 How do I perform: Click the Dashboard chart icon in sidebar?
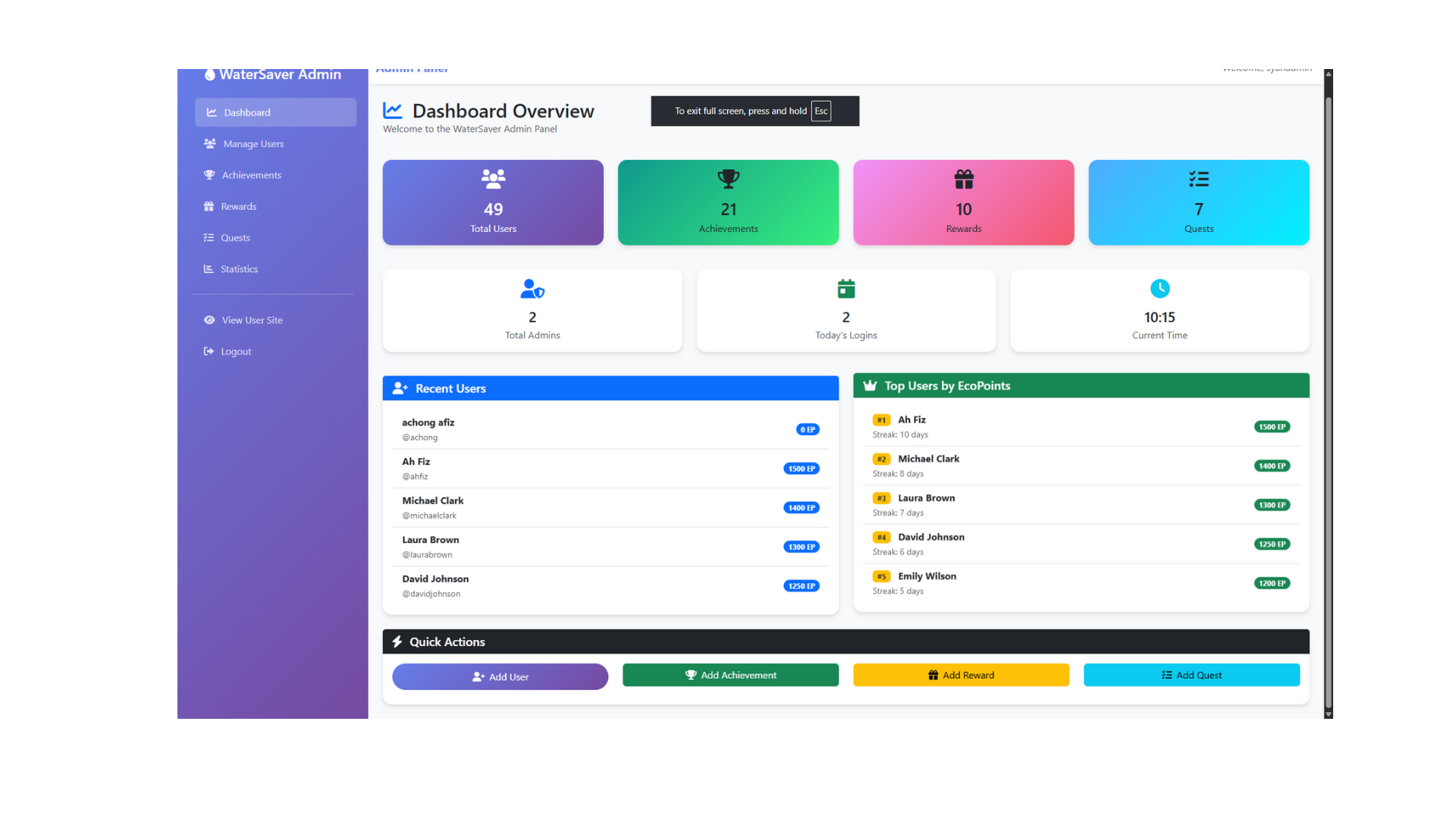coord(212,112)
